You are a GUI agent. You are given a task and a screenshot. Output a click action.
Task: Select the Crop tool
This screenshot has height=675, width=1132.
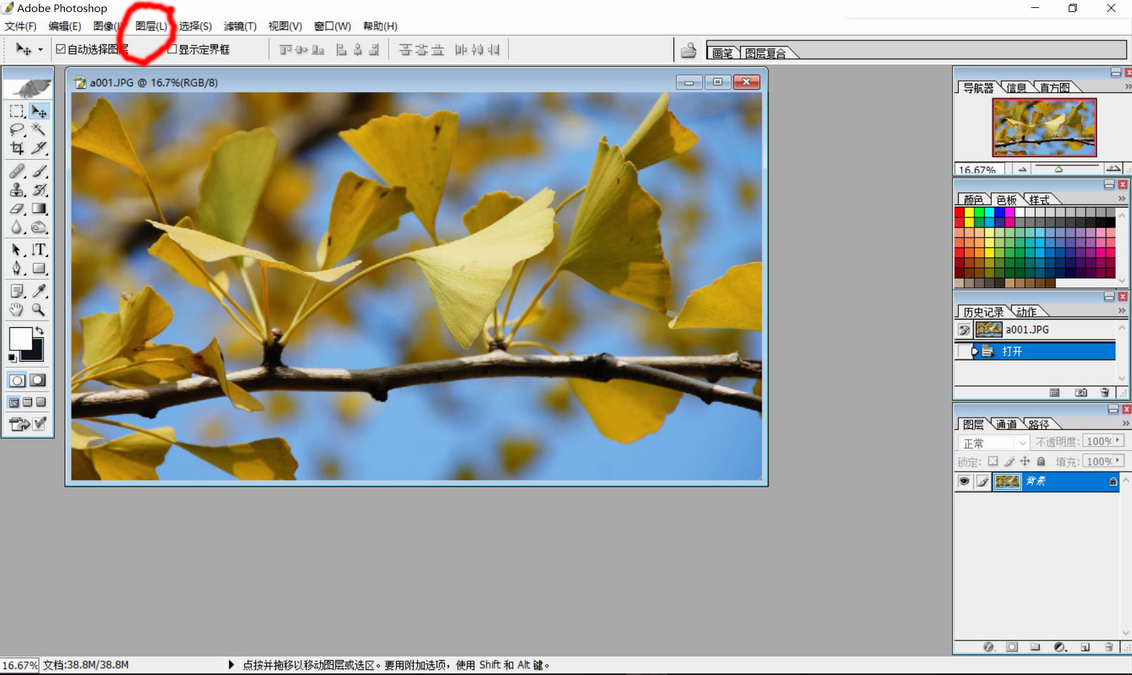[x=17, y=148]
